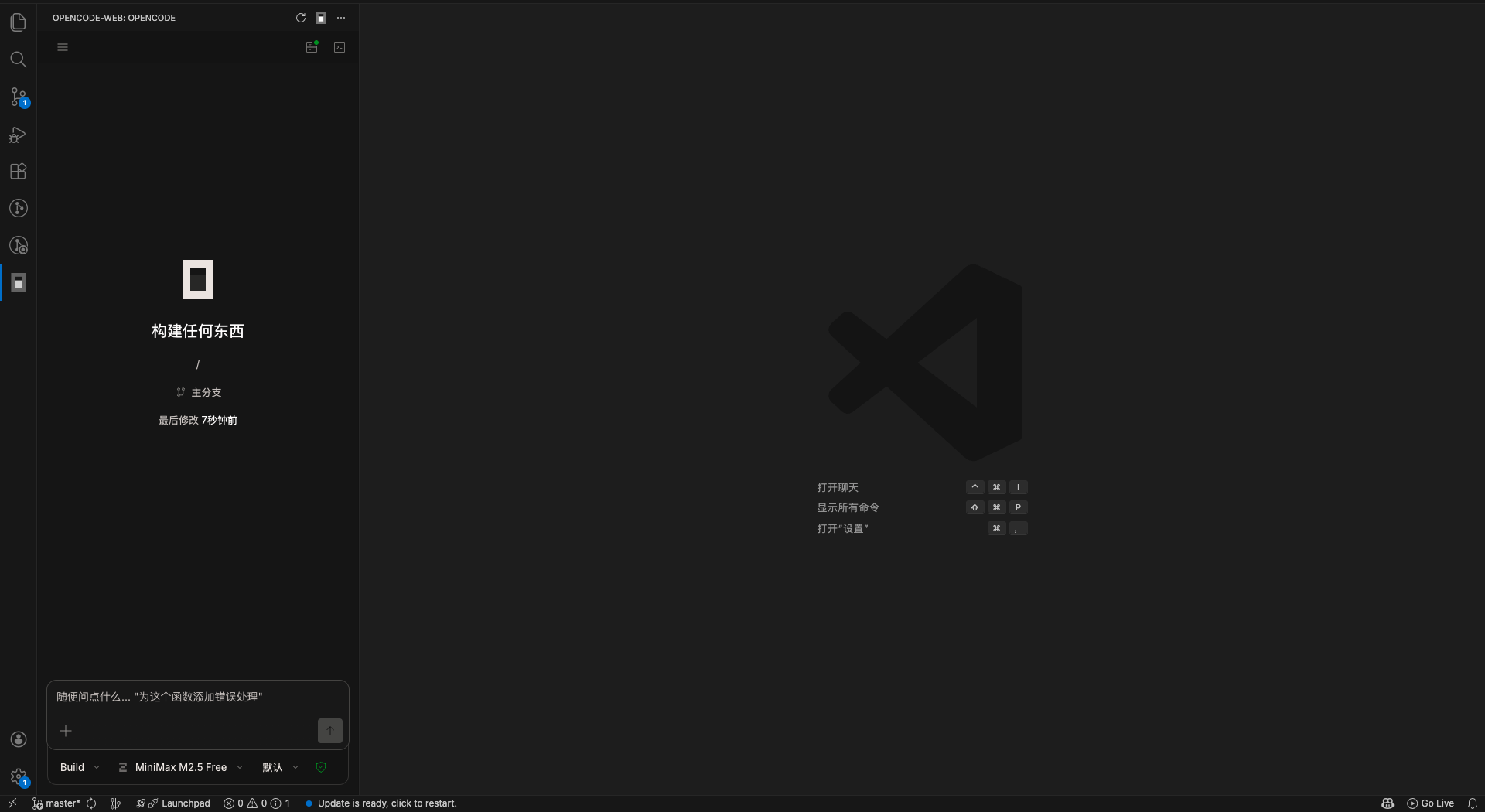This screenshot has height=812, width=1485.
Task: Click the git graph icon in status bar
Action: click(x=115, y=803)
